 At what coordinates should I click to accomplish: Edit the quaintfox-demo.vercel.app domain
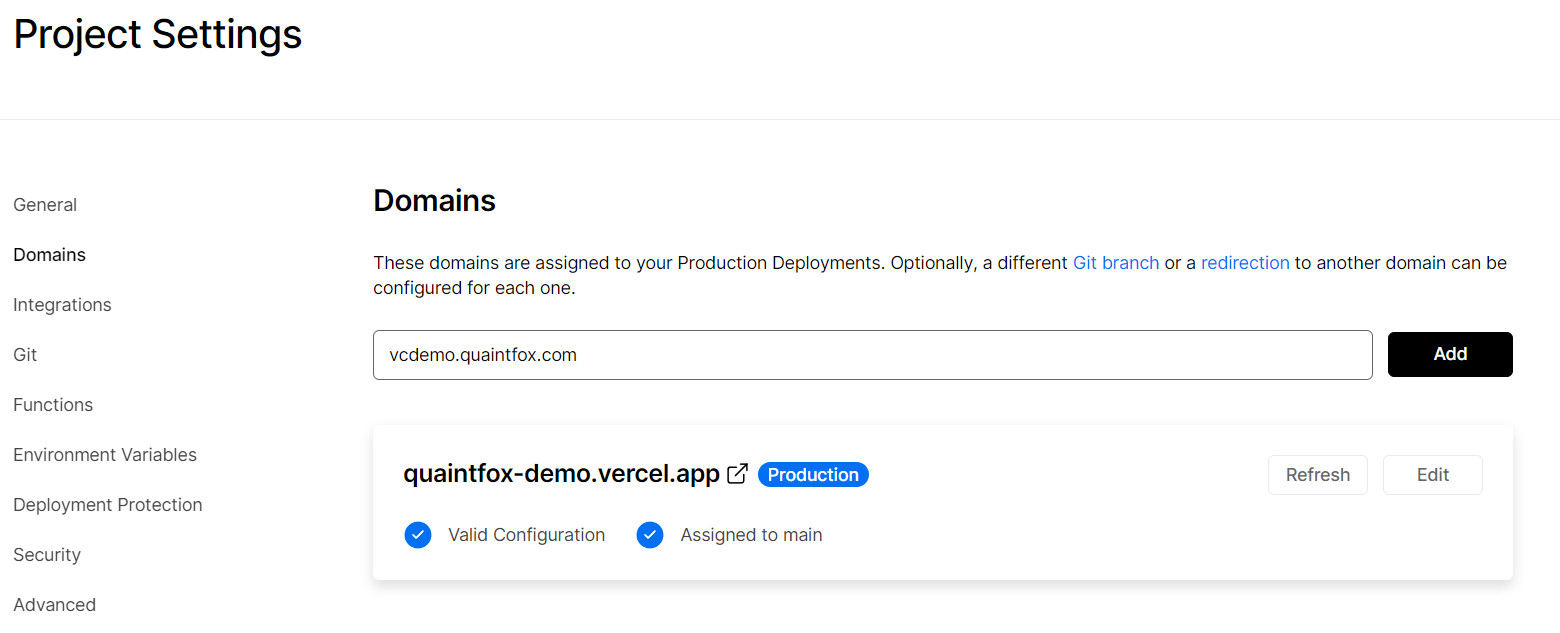pyautogui.click(x=1432, y=475)
